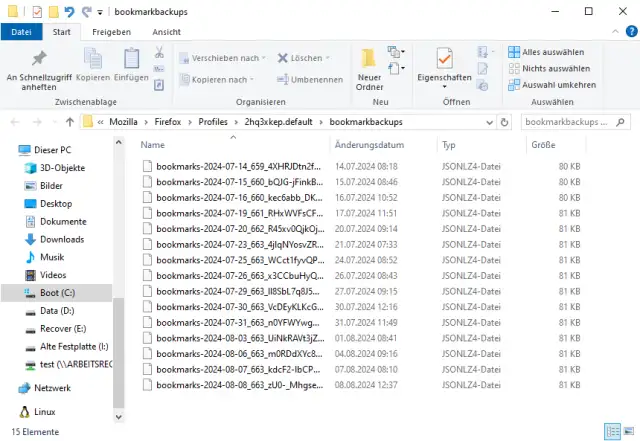
Task: Collapse the ribbon with the chevron
Action: click(615, 31)
